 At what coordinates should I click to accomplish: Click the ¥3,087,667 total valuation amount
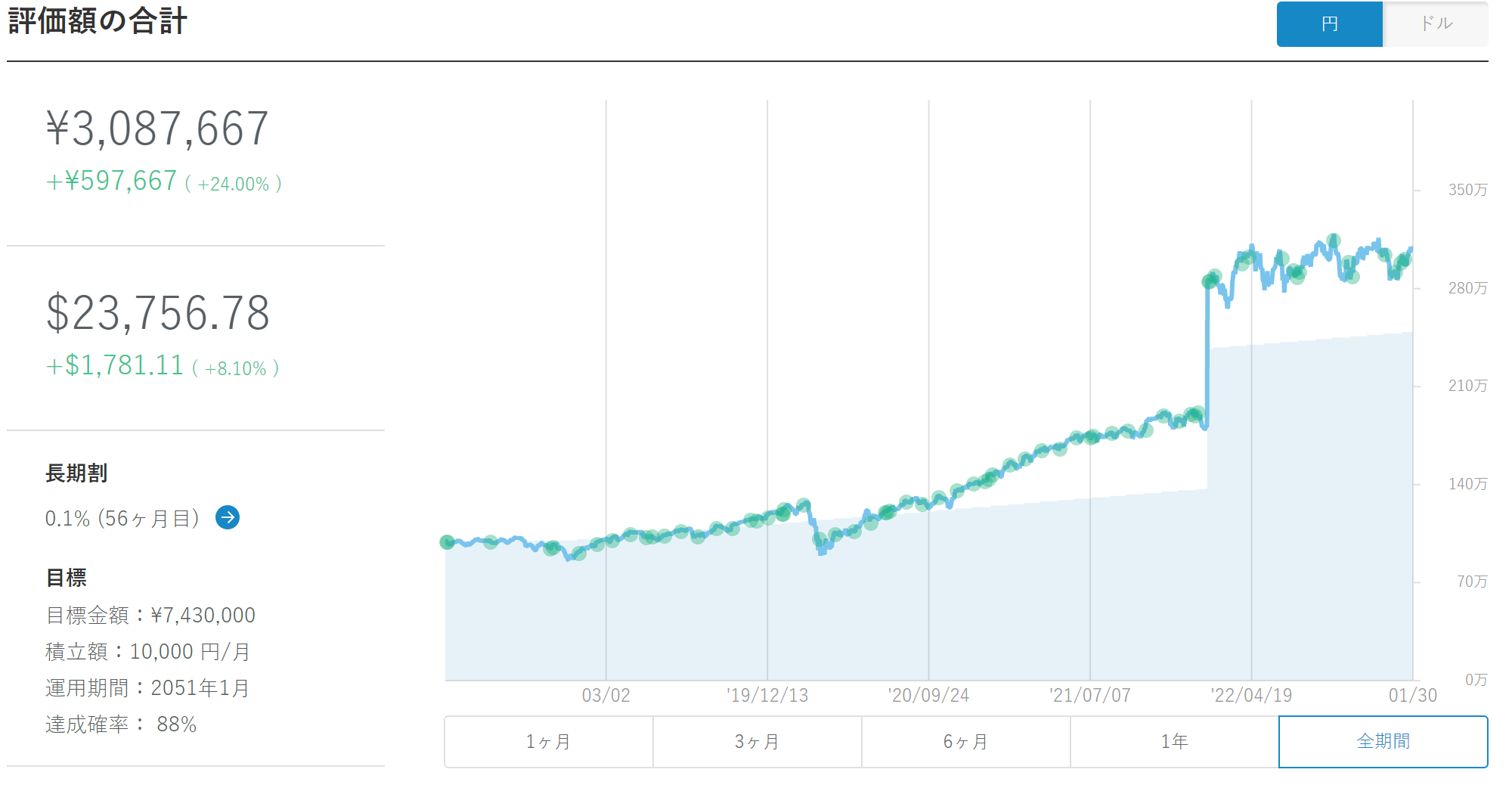coord(157,129)
